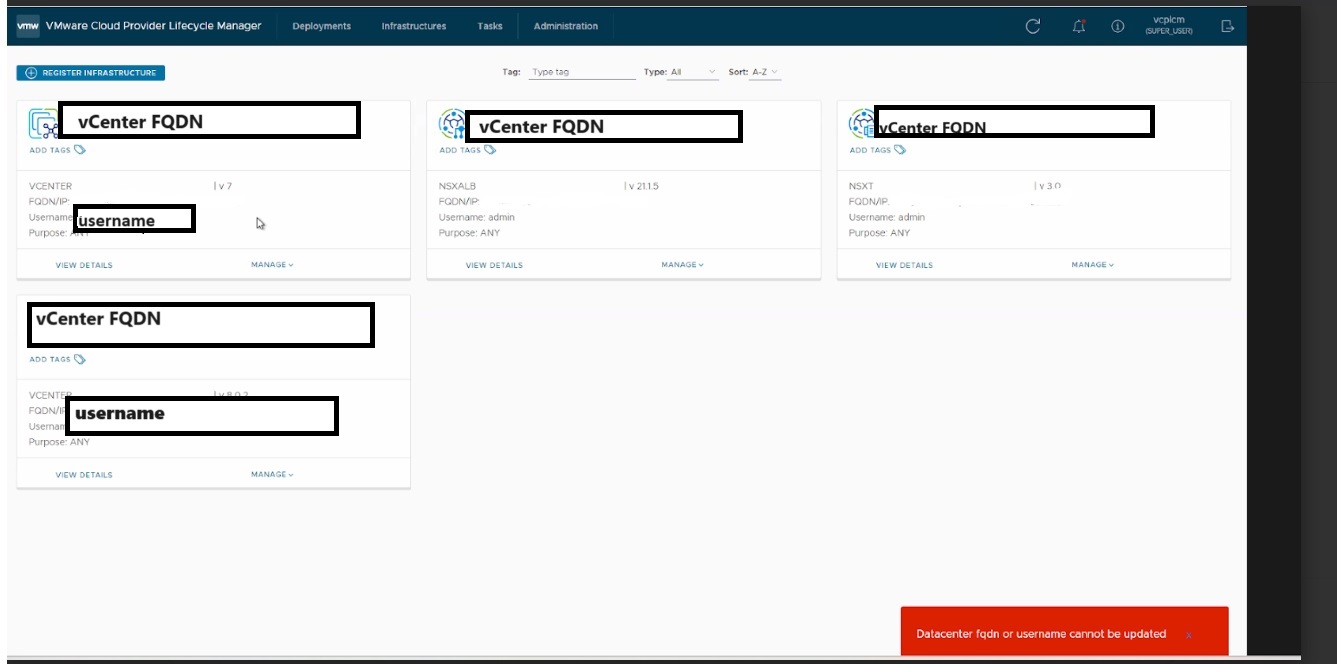The width and height of the screenshot is (1337, 664).
Task: Click the refresh icon in the header
Action: tap(1034, 27)
